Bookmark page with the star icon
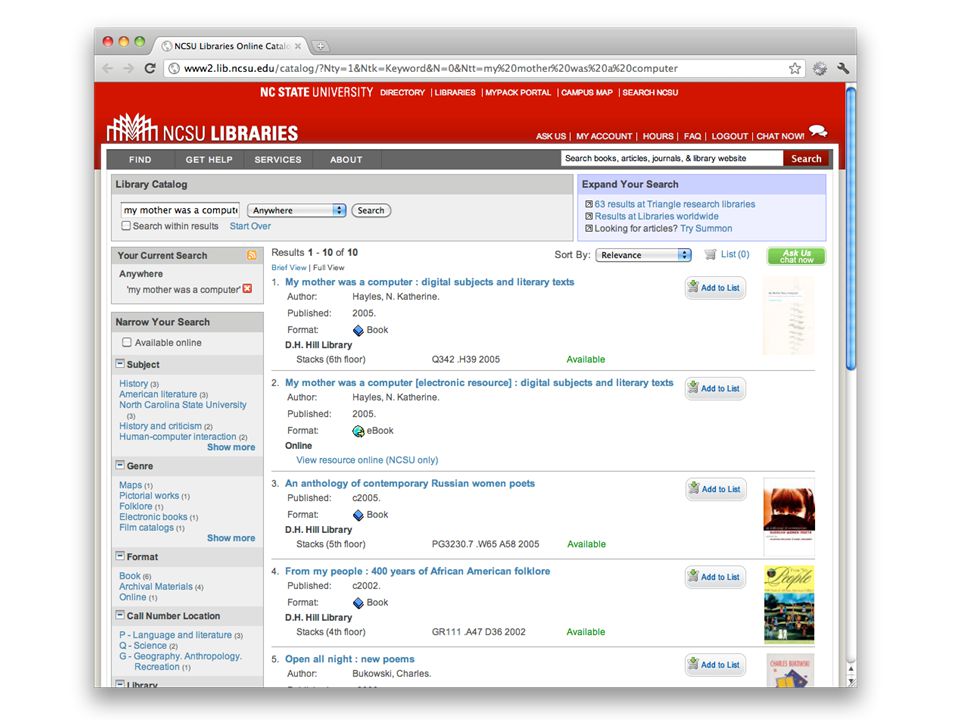The height and width of the screenshot is (720, 960). coord(795,68)
